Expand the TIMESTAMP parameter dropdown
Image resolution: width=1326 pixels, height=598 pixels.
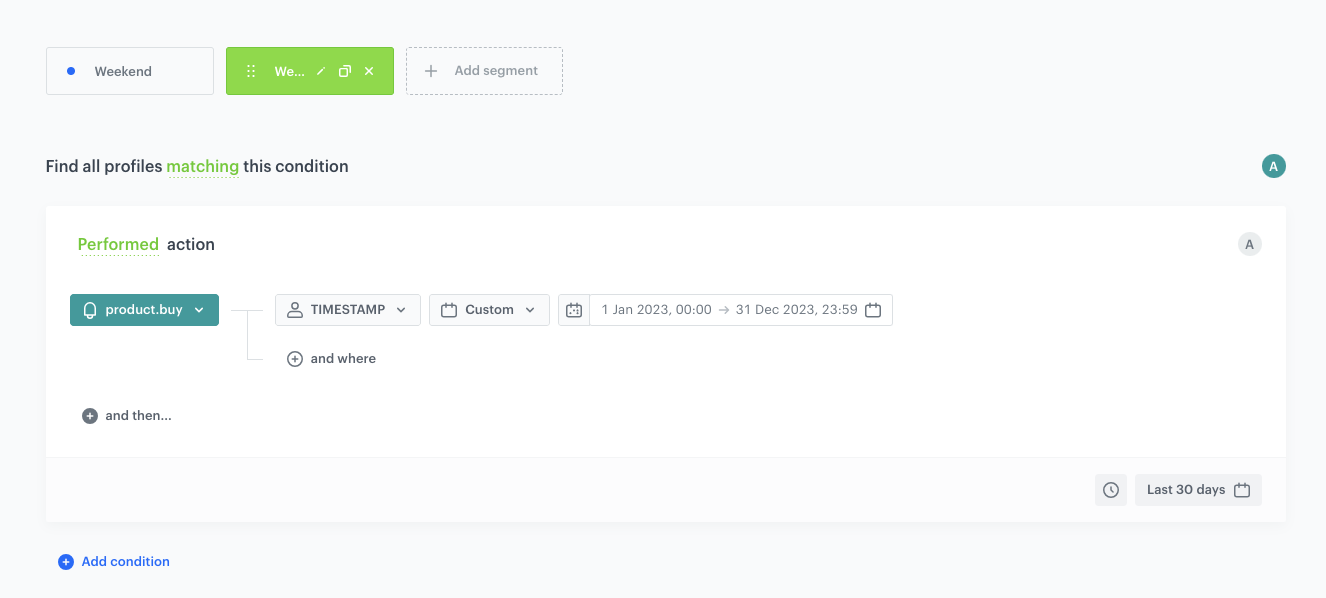point(347,310)
